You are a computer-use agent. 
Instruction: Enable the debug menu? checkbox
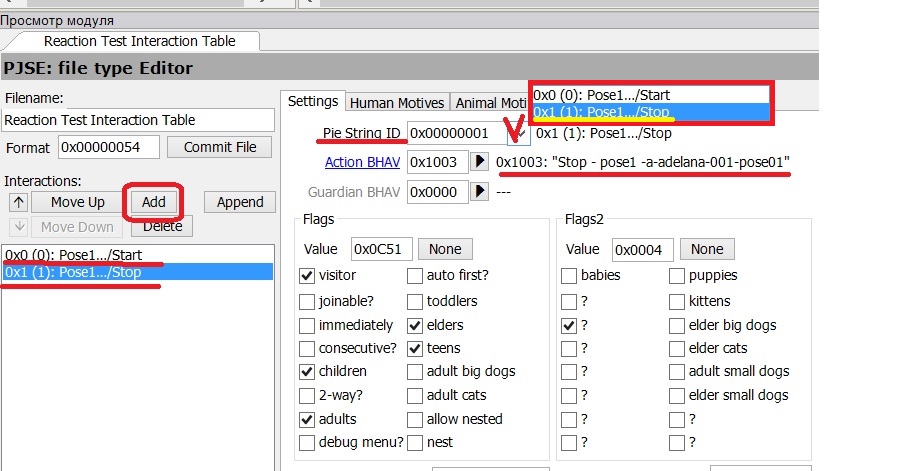tap(307, 442)
